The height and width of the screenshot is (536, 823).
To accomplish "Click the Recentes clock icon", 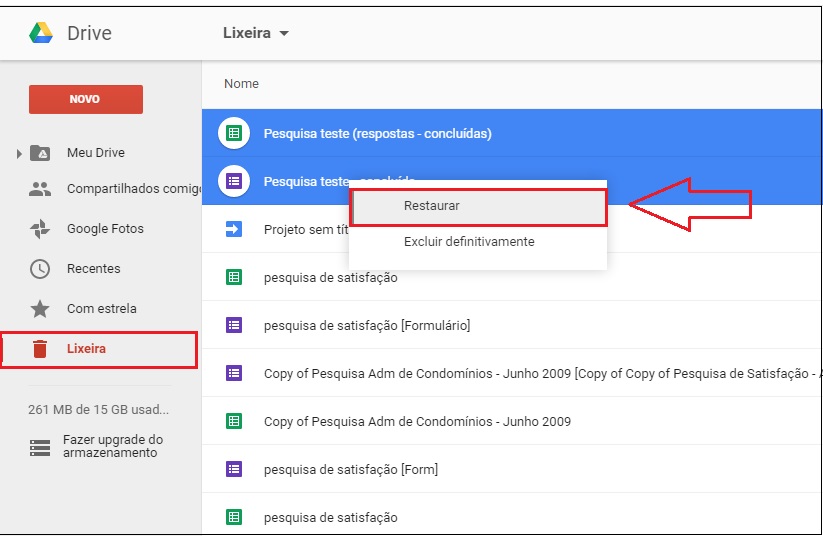I will point(40,269).
